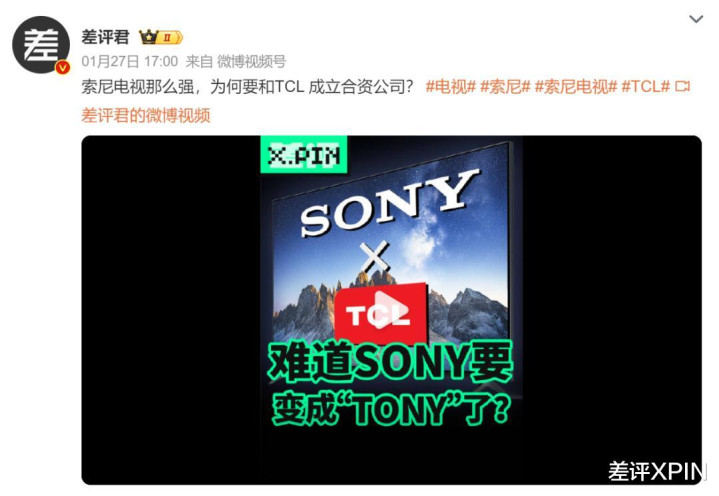The image size is (719, 496).
Task: Click the 01月27日 17:00 timestamp
Action: (x=130, y=61)
